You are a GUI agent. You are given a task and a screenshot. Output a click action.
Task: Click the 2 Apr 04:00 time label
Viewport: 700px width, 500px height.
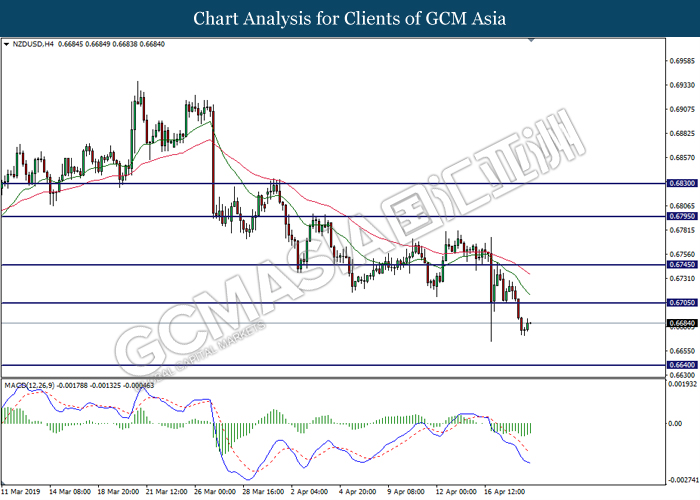(x=309, y=492)
